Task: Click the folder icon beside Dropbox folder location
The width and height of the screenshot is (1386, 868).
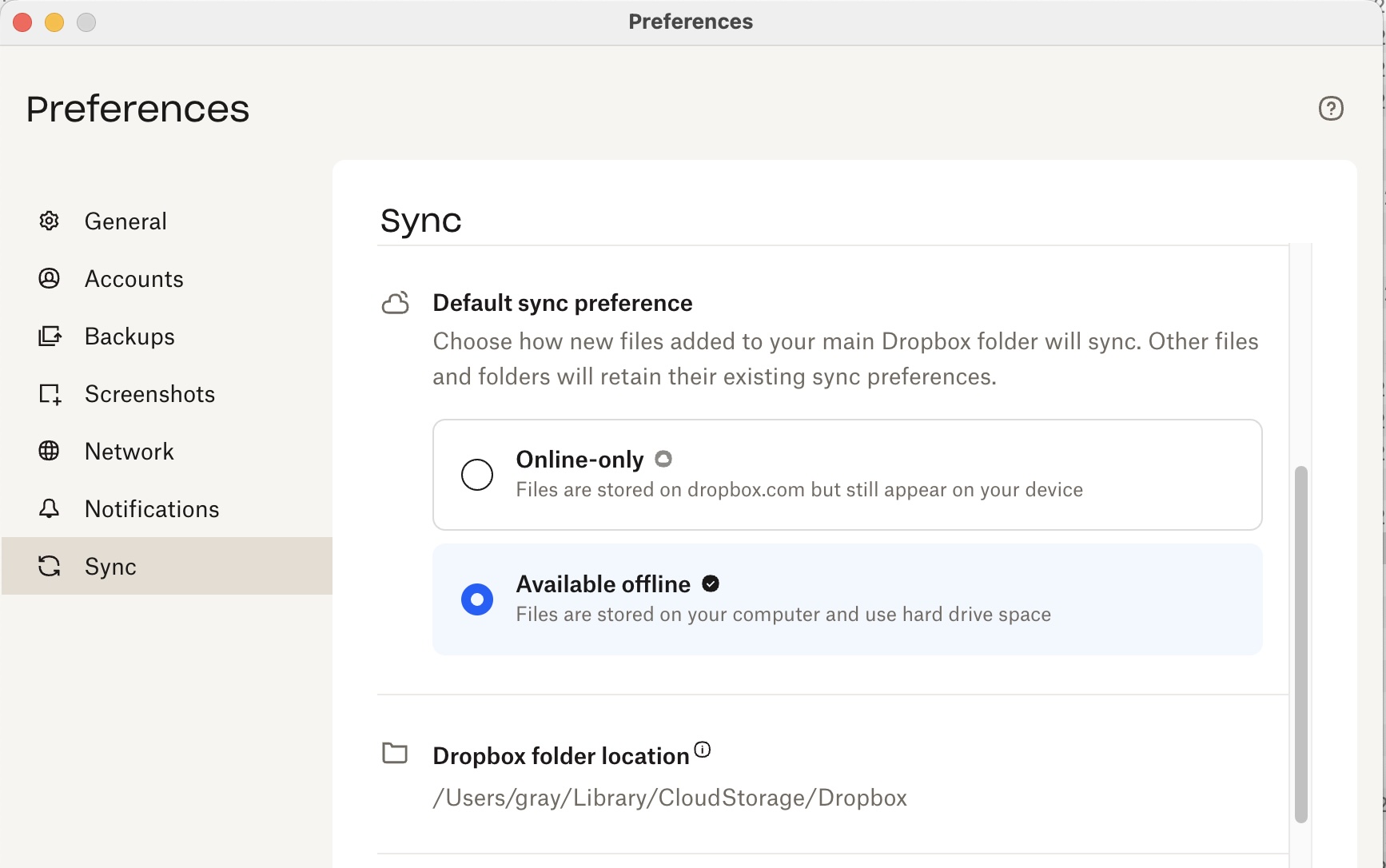Action: pyautogui.click(x=395, y=753)
